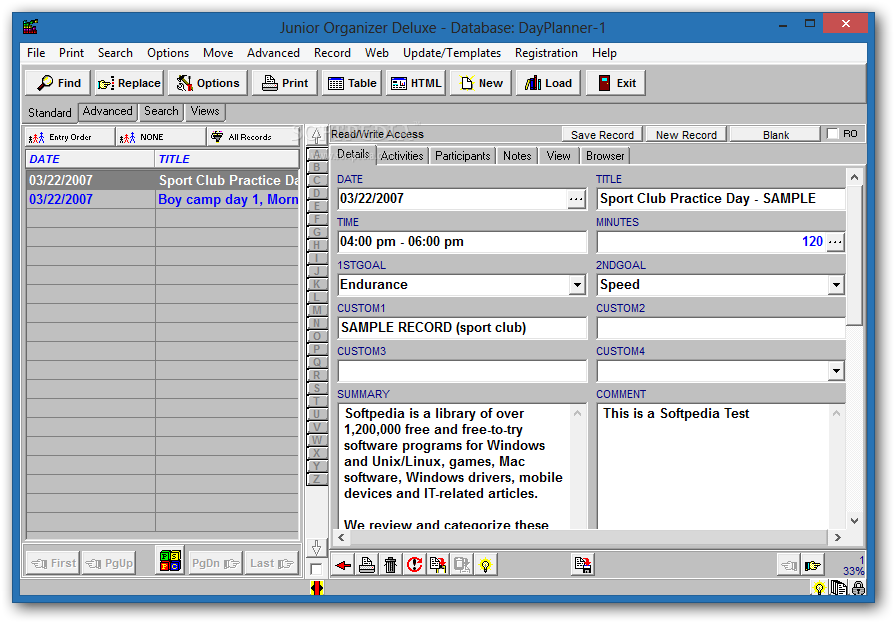This screenshot has height=623, width=895.
Task: Click the horizontal scrollbar right arrow
Action: click(837, 537)
